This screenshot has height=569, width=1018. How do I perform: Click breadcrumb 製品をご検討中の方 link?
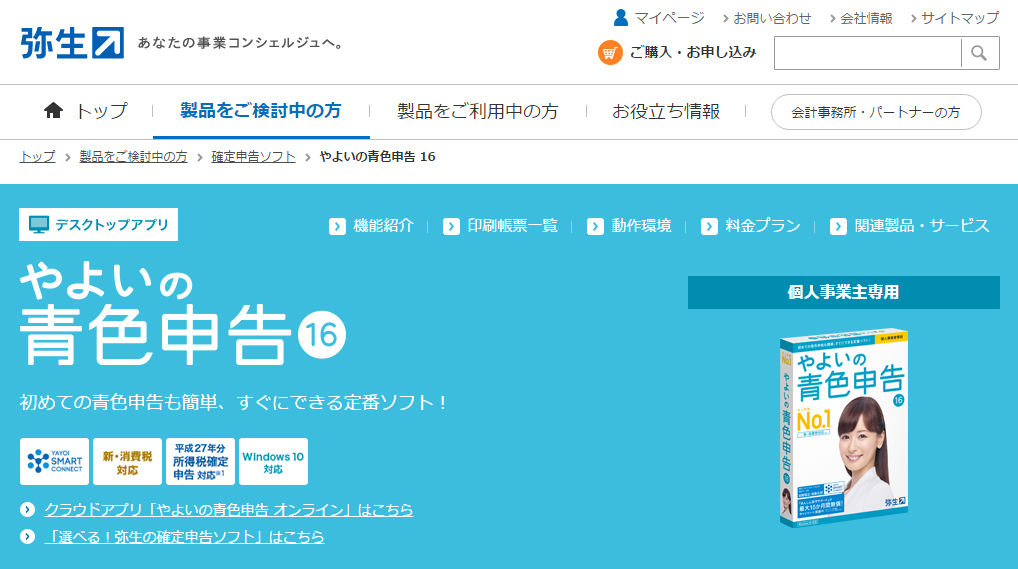coord(133,157)
